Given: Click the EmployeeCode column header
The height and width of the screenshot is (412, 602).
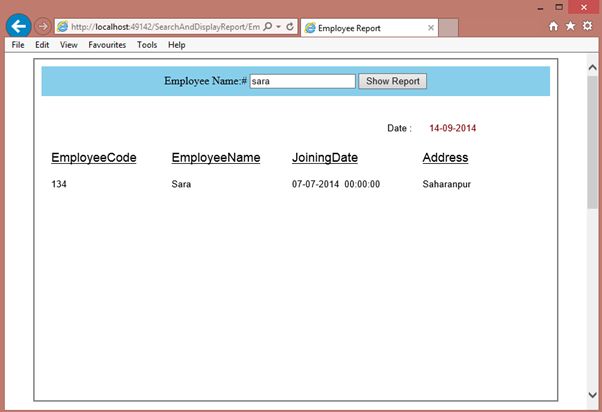Looking at the screenshot, I should [x=94, y=158].
